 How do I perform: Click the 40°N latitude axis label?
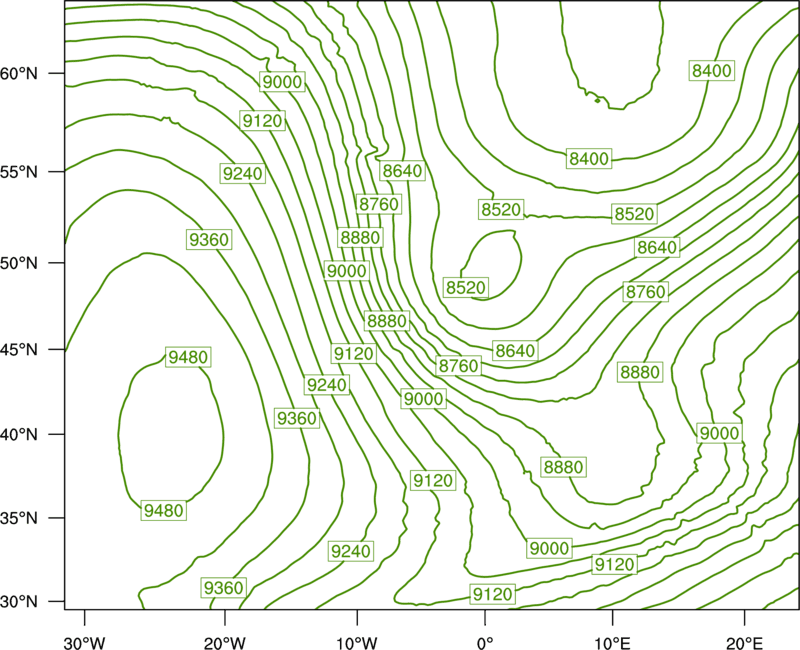pyautogui.click(x=19, y=435)
